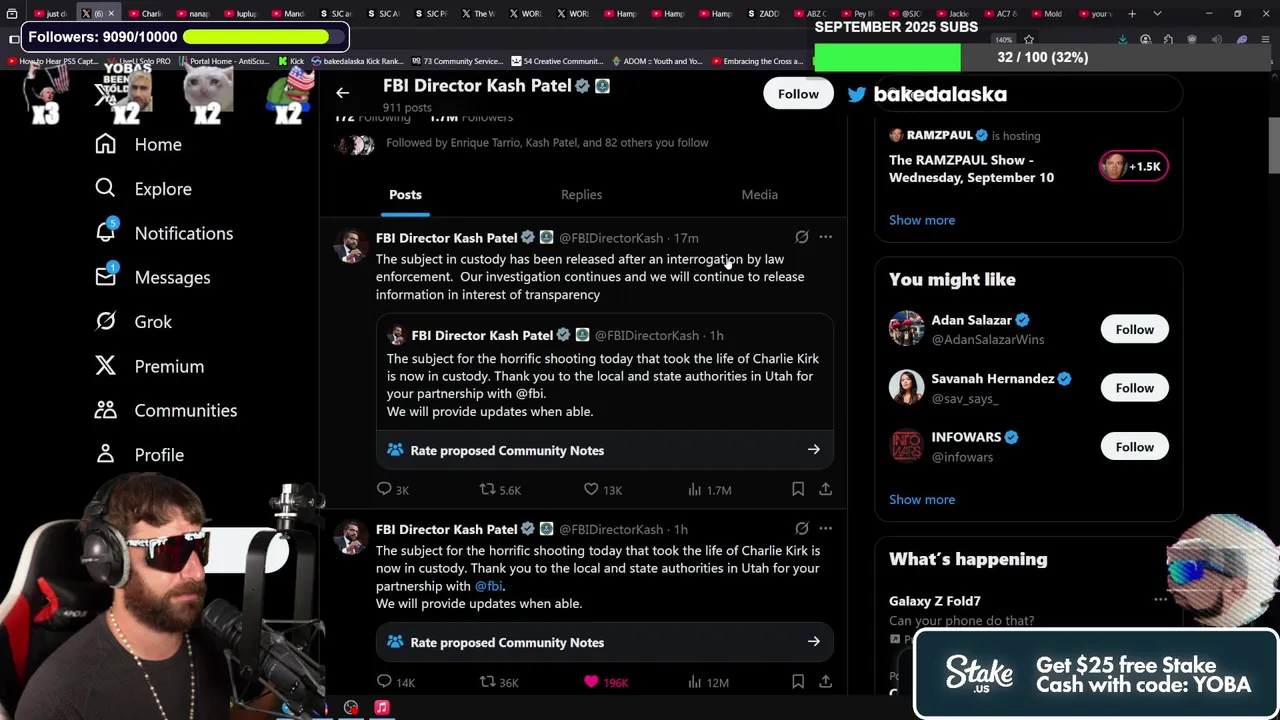Reply to the post with 14K replies
Viewport: 1280px width, 720px height.
point(395,682)
